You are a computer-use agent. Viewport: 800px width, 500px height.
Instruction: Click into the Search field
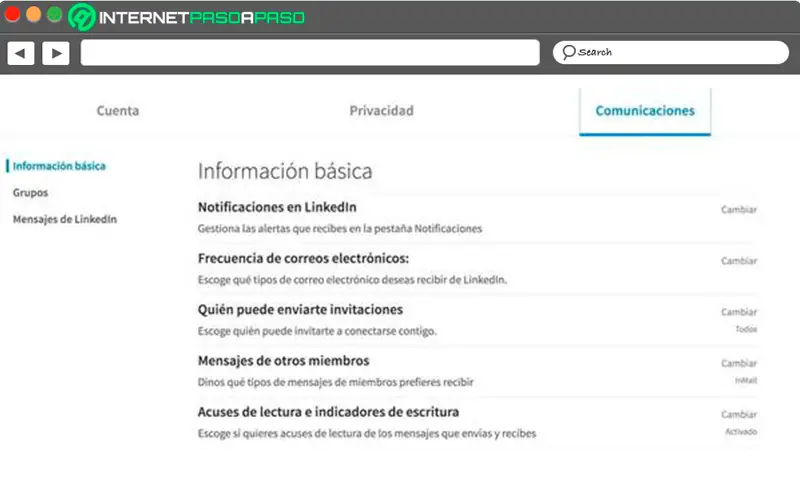(670, 53)
